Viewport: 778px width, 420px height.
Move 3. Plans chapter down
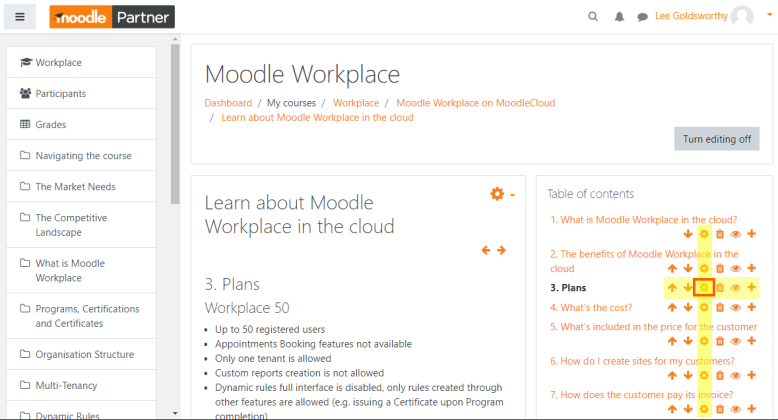688,287
